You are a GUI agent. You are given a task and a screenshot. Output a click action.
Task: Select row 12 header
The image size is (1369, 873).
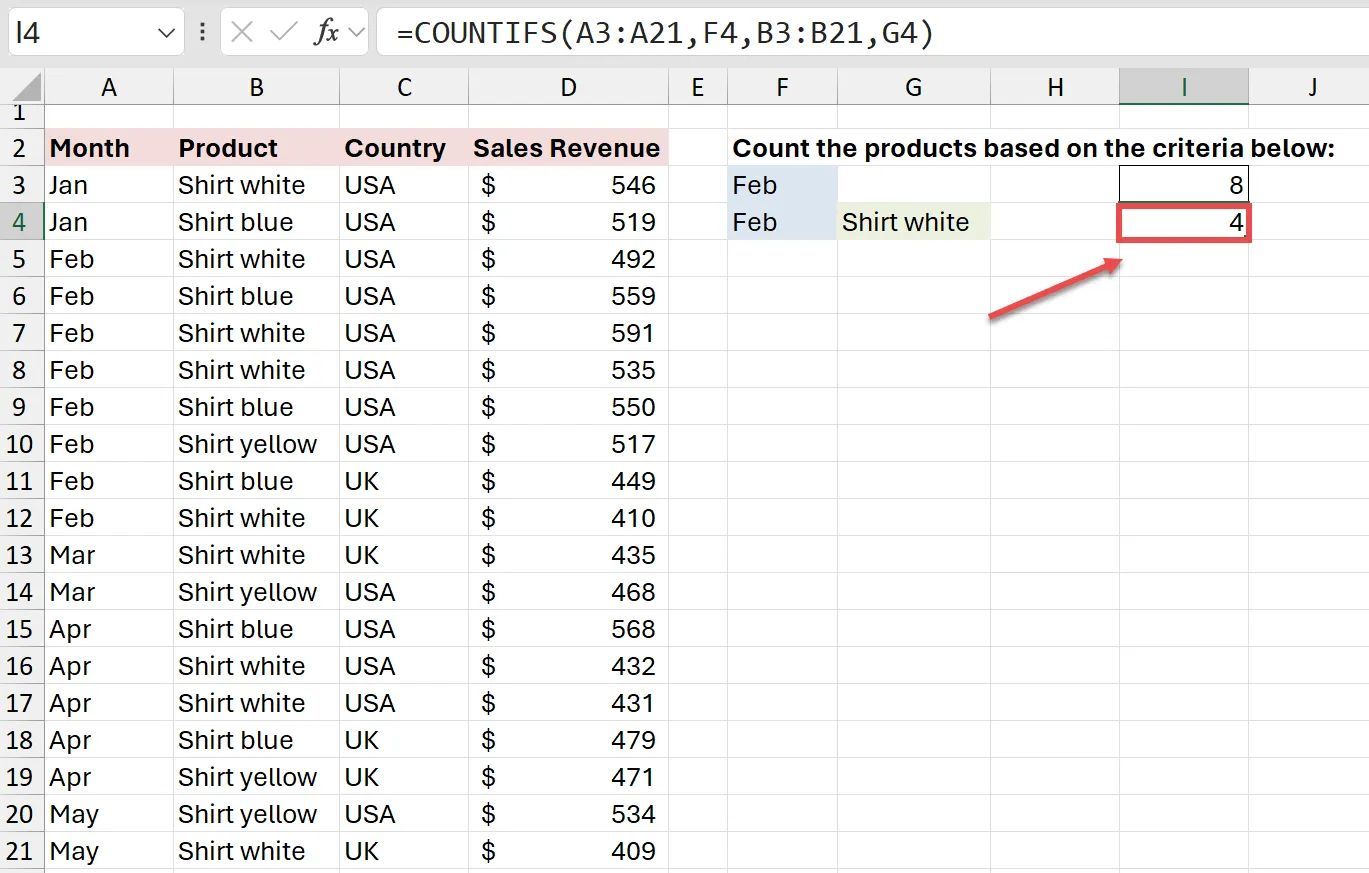[21, 518]
